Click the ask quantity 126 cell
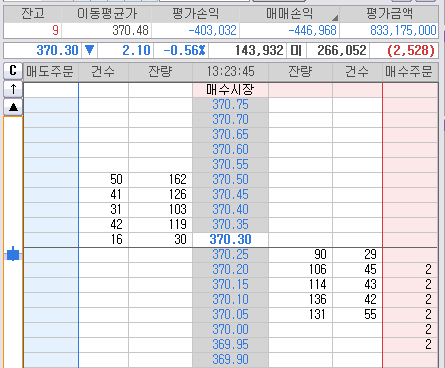445x368 pixels. [x=160, y=195]
